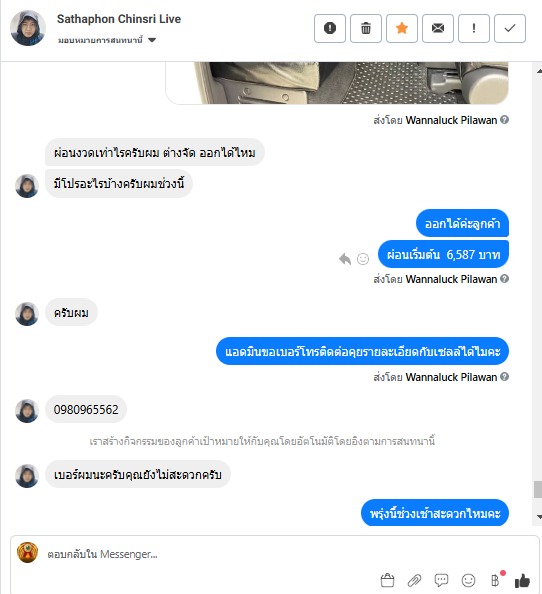Click the Sathaphon Chinsri Live name link
This screenshot has height=594, width=542.
click(119, 19)
